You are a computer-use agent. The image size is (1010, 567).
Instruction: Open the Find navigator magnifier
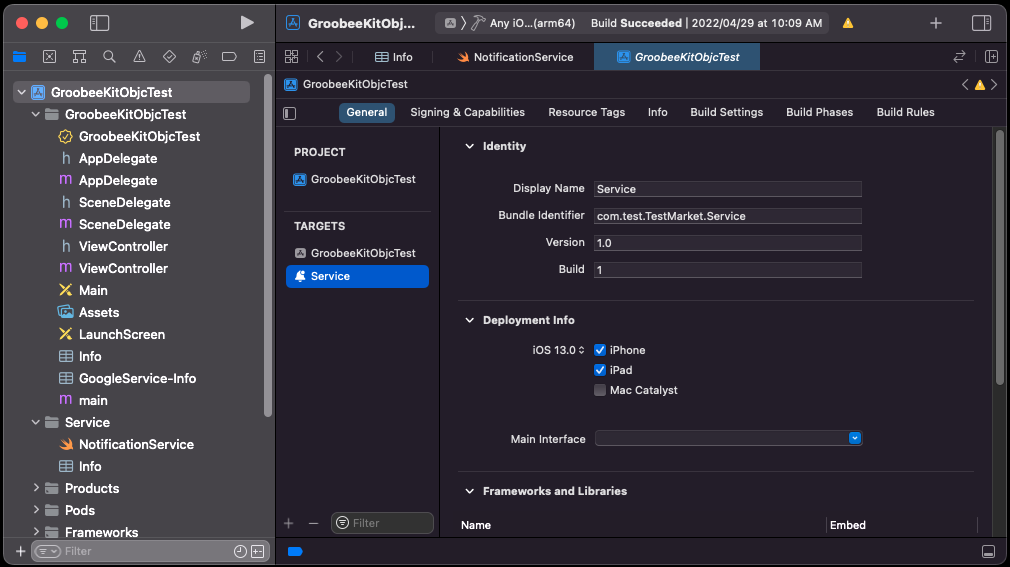(x=110, y=57)
